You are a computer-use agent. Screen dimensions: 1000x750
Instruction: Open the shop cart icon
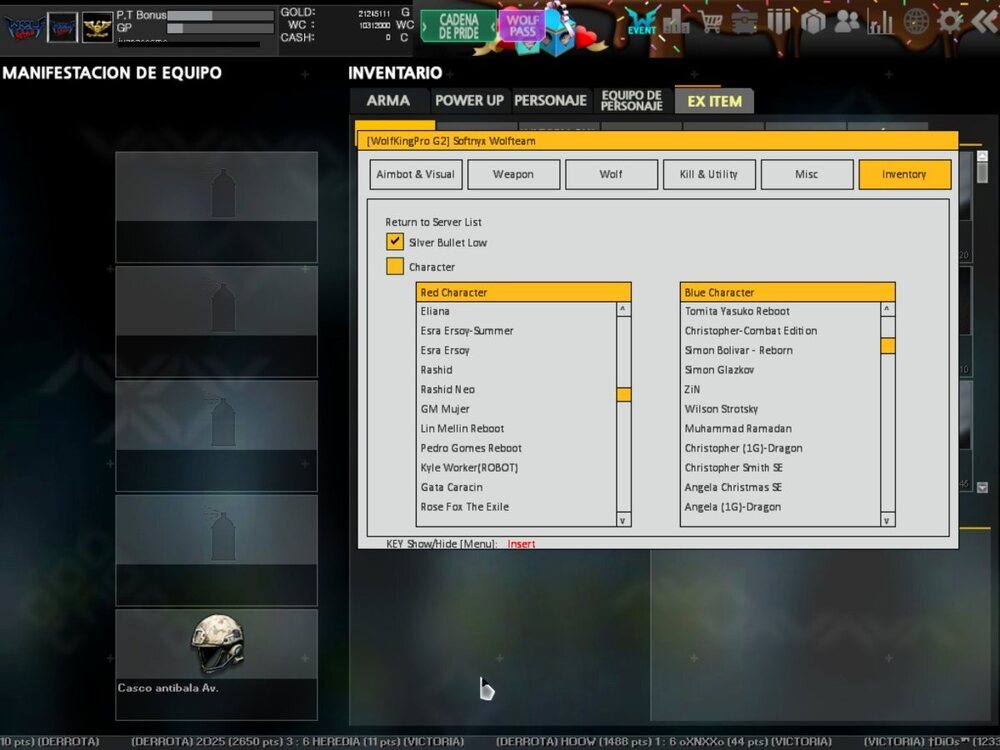click(x=712, y=21)
